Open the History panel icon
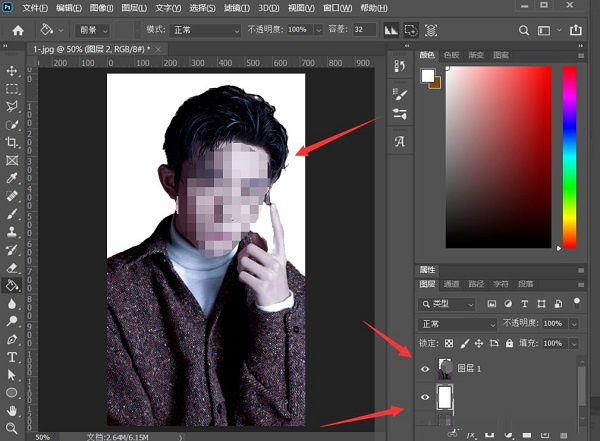This screenshot has width=600, height=441. coord(400,66)
